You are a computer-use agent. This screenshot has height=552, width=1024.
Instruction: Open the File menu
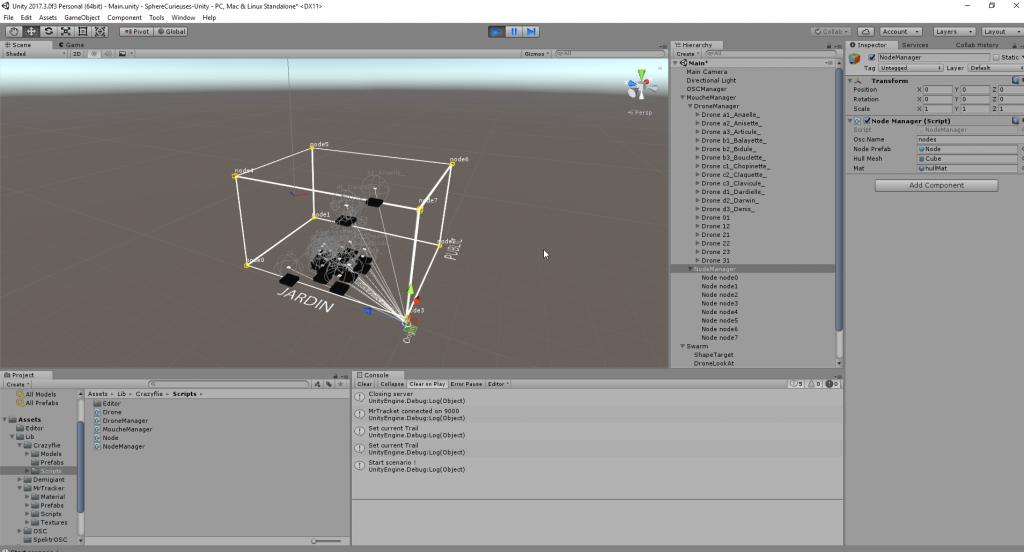click(8, 18)
